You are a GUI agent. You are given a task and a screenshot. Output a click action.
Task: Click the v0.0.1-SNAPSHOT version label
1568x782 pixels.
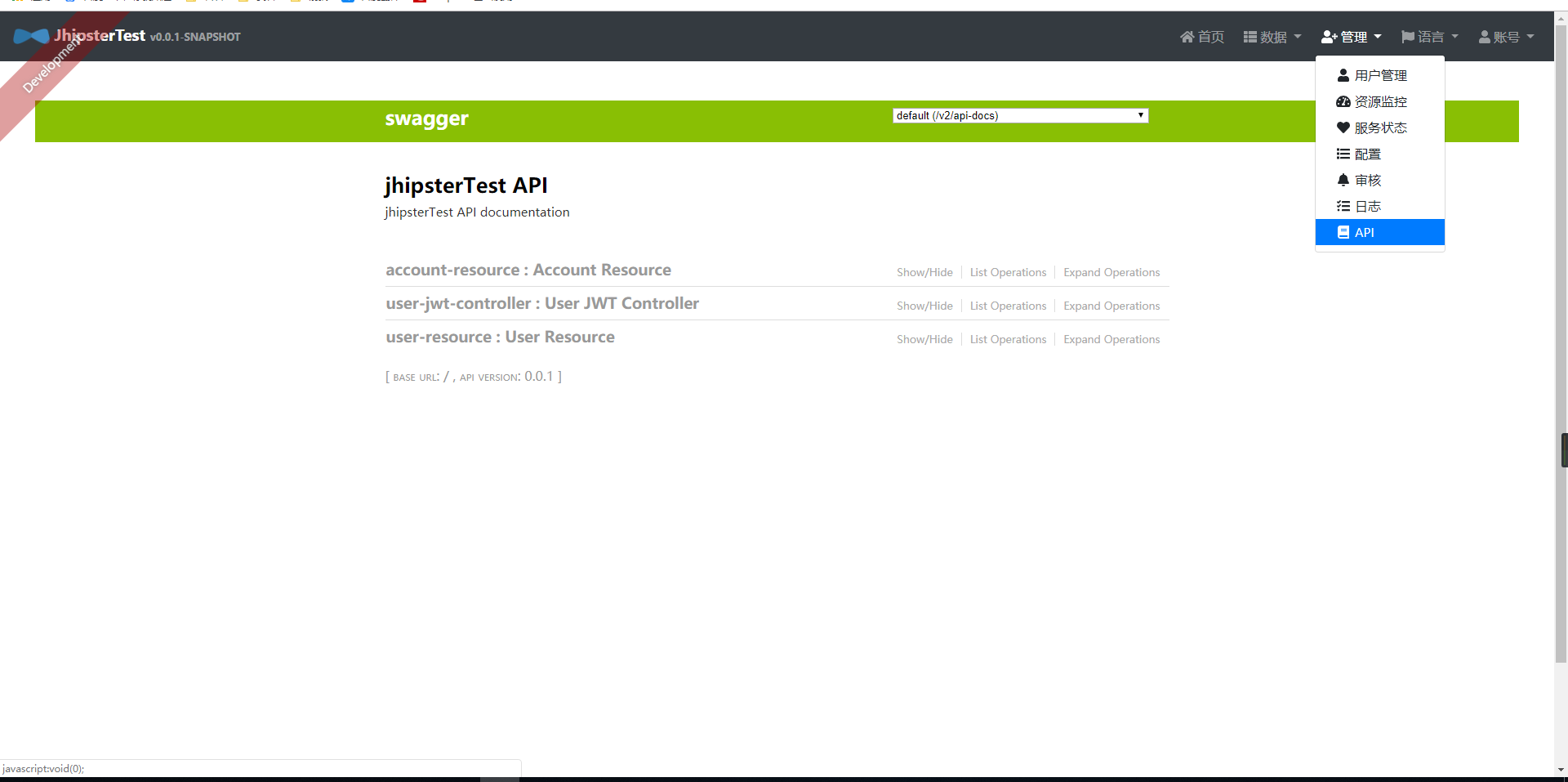195,37
